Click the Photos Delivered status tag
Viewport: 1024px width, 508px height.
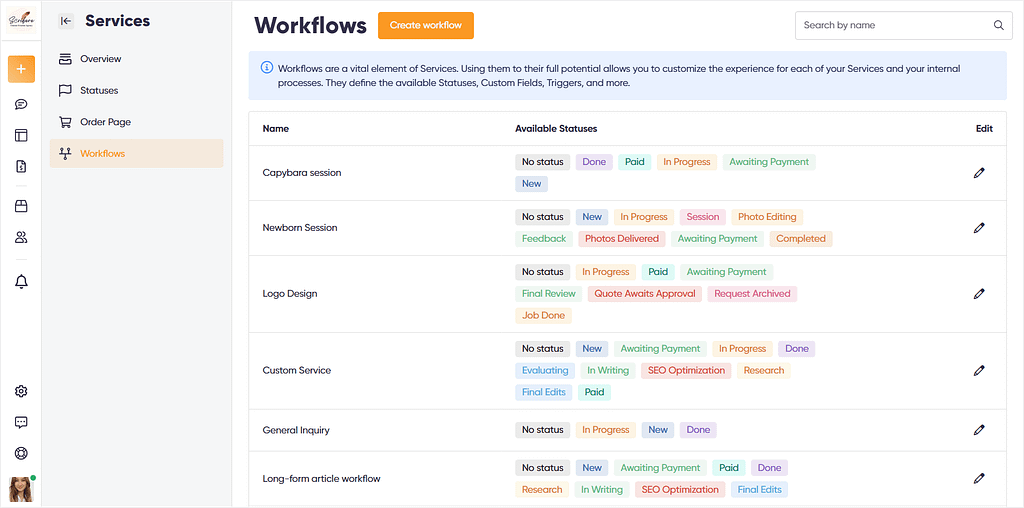coord(622,239)
